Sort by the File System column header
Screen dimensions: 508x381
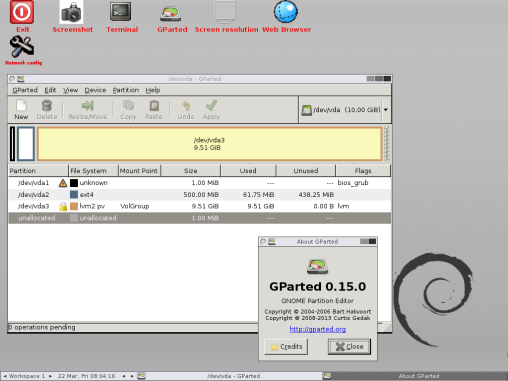pos(93,171)
